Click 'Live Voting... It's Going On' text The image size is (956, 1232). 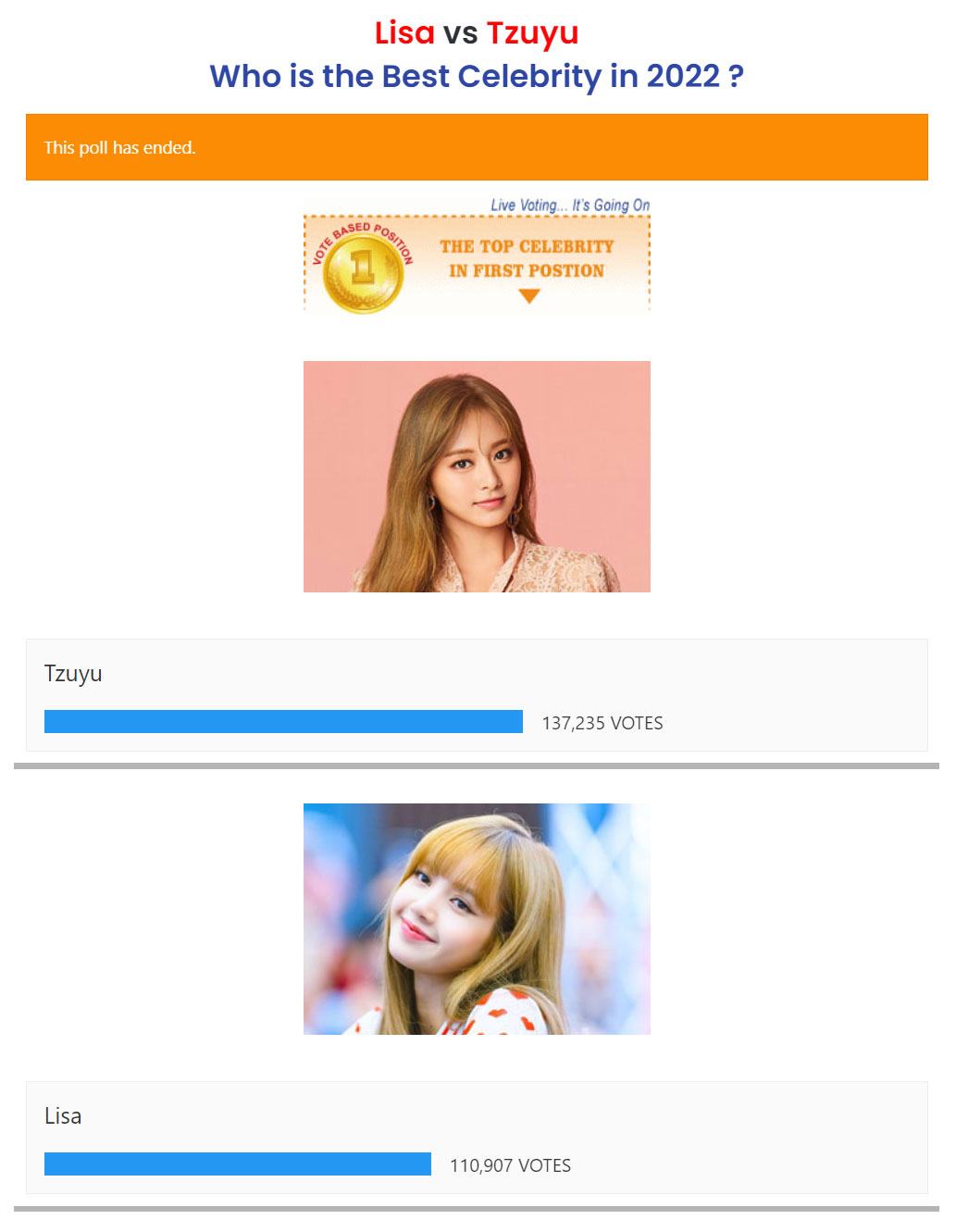tap(570, 205)
